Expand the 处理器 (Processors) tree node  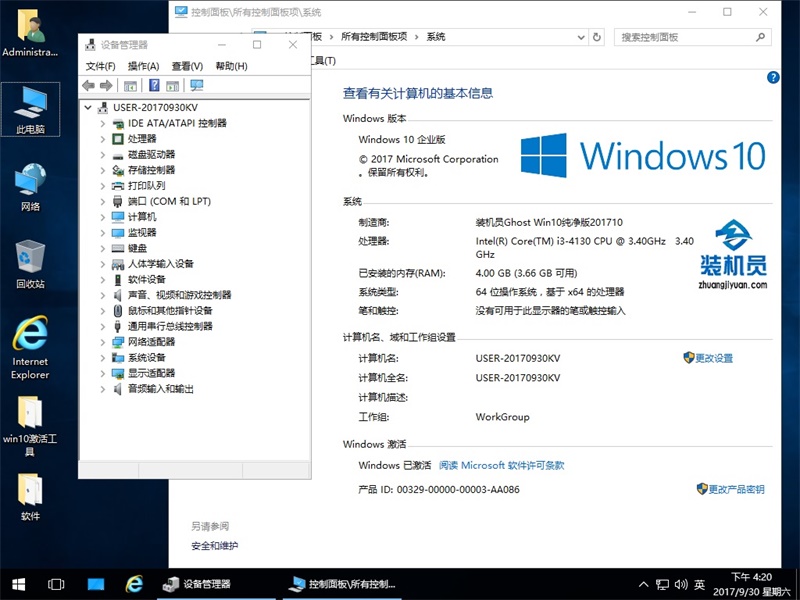[x=103, y=139]
